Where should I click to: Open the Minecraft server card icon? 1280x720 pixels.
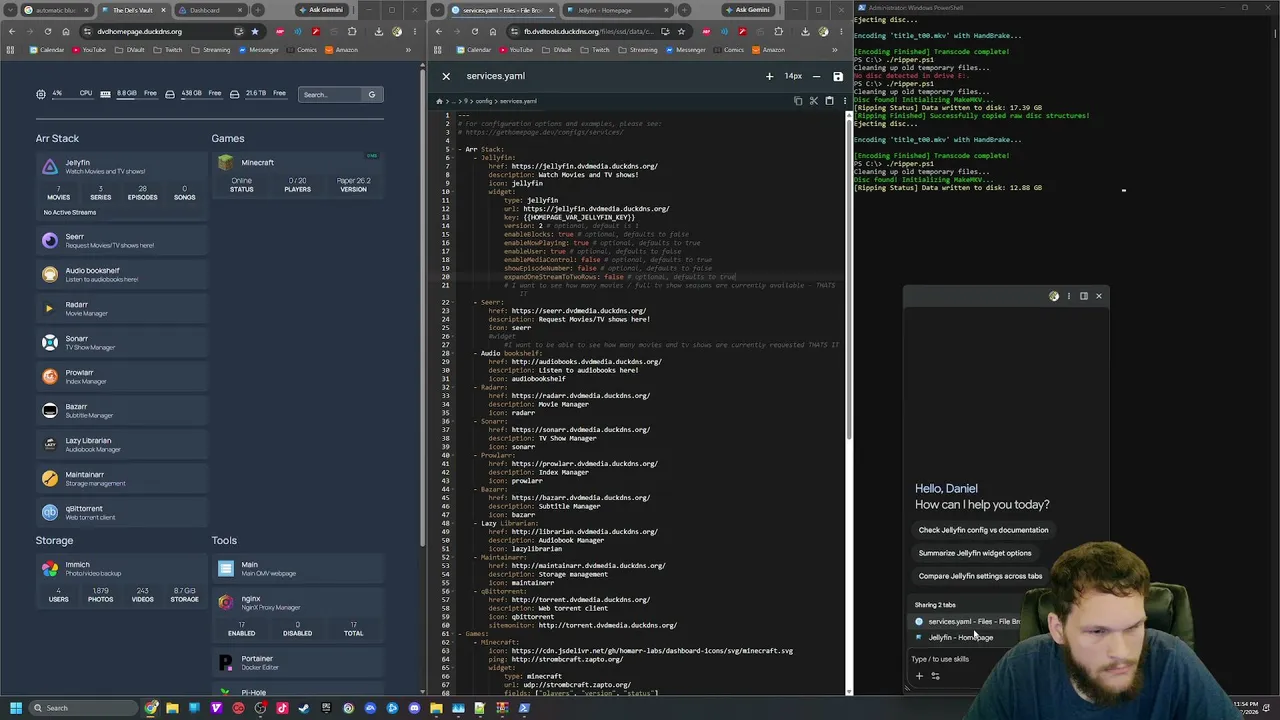226,163
